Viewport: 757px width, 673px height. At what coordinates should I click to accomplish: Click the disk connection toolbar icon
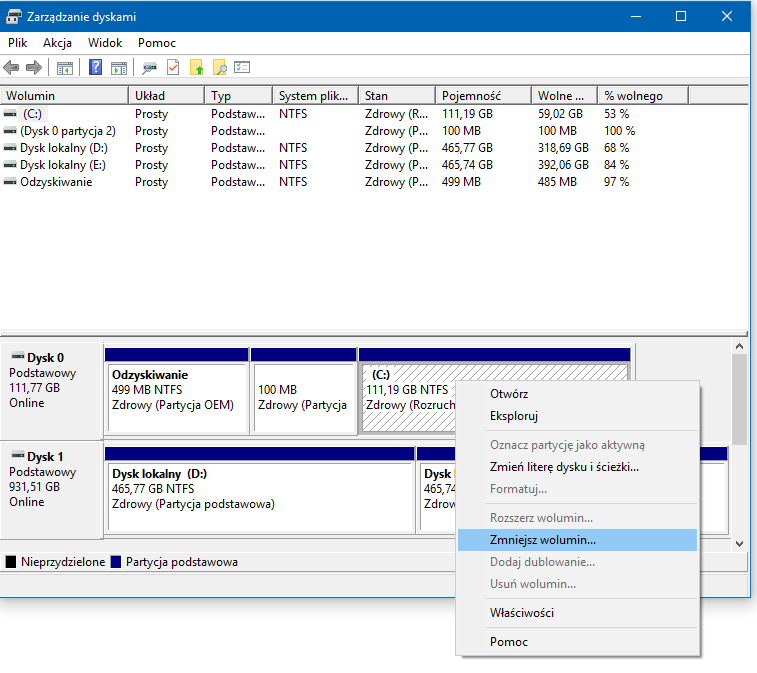pos(150,68)
